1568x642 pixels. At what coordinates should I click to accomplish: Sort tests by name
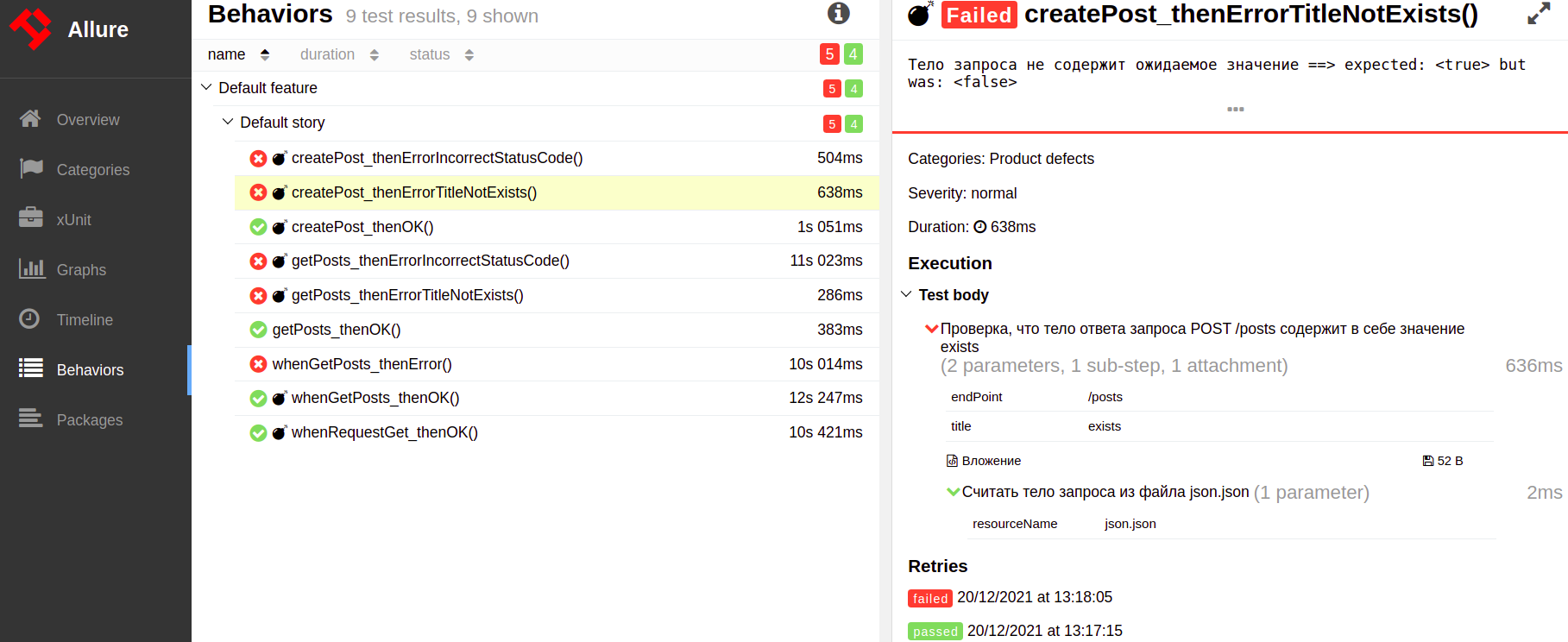[239, 54]
